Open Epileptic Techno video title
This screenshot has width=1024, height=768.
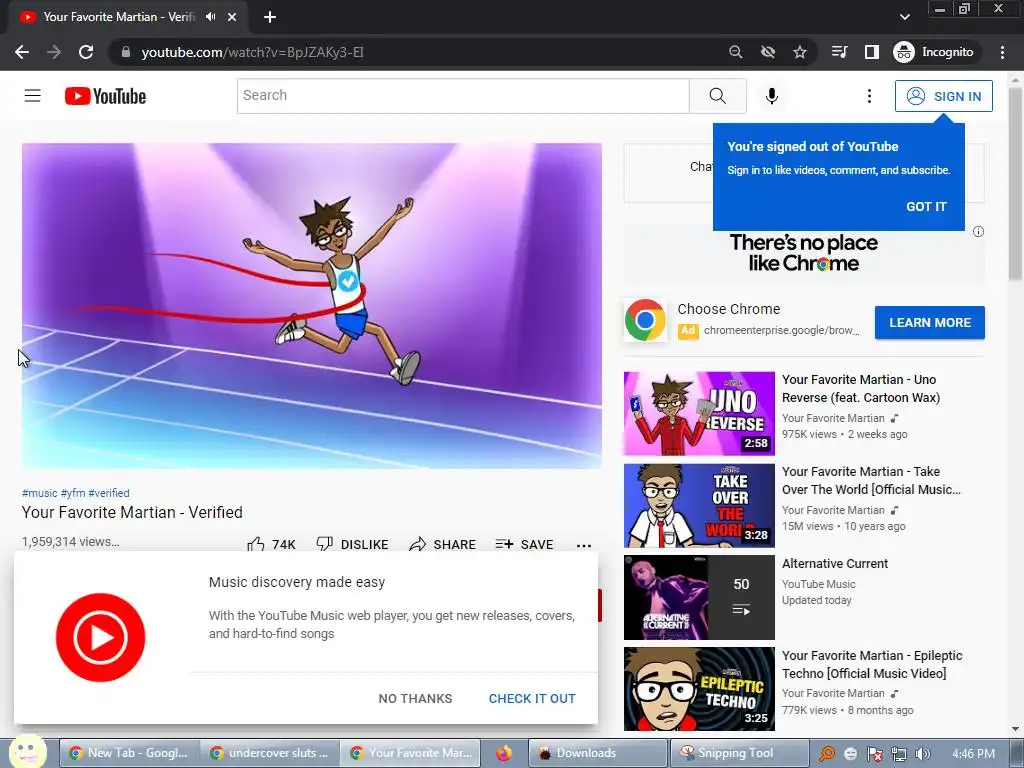pyautogui.click(x=872, y=664)
